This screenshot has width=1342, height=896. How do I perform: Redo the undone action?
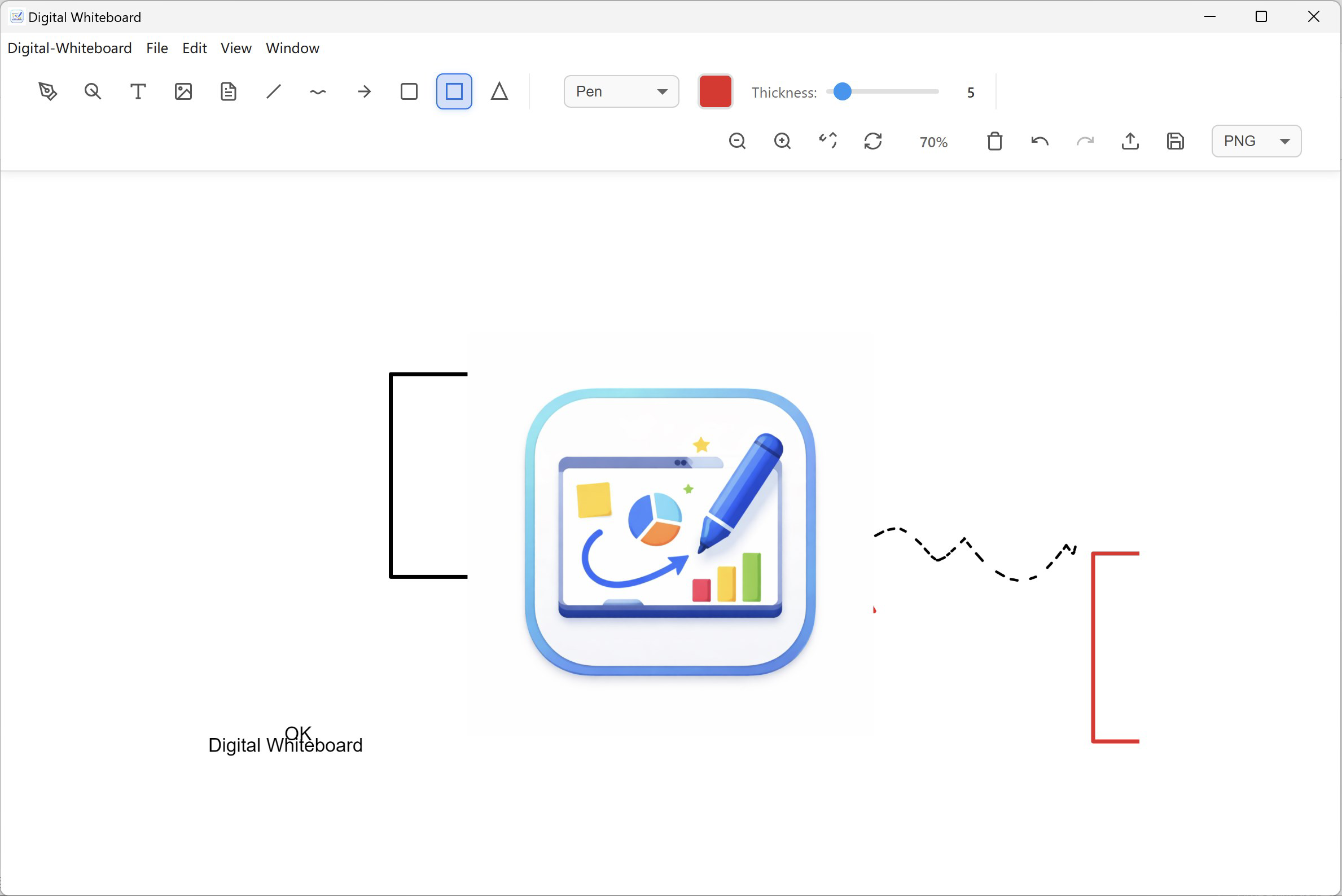(x=1085, y=141)
